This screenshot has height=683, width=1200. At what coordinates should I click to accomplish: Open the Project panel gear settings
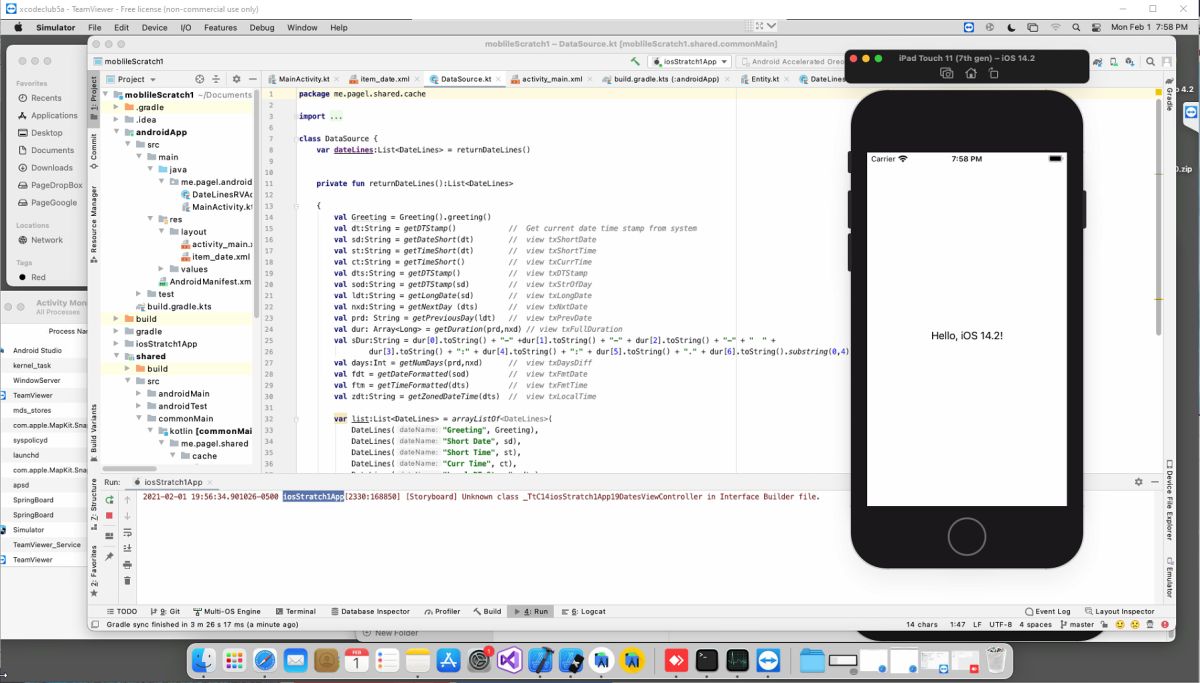tap(237, 79)
